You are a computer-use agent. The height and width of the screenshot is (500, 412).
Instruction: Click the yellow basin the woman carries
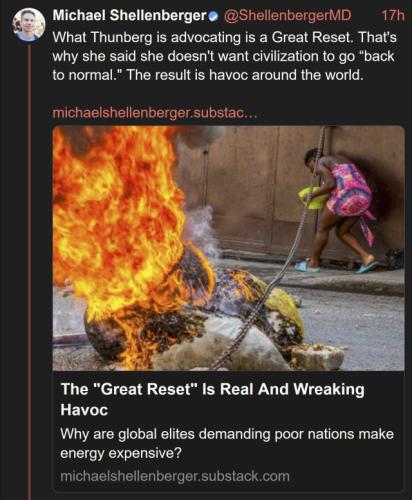coord(313,198)
